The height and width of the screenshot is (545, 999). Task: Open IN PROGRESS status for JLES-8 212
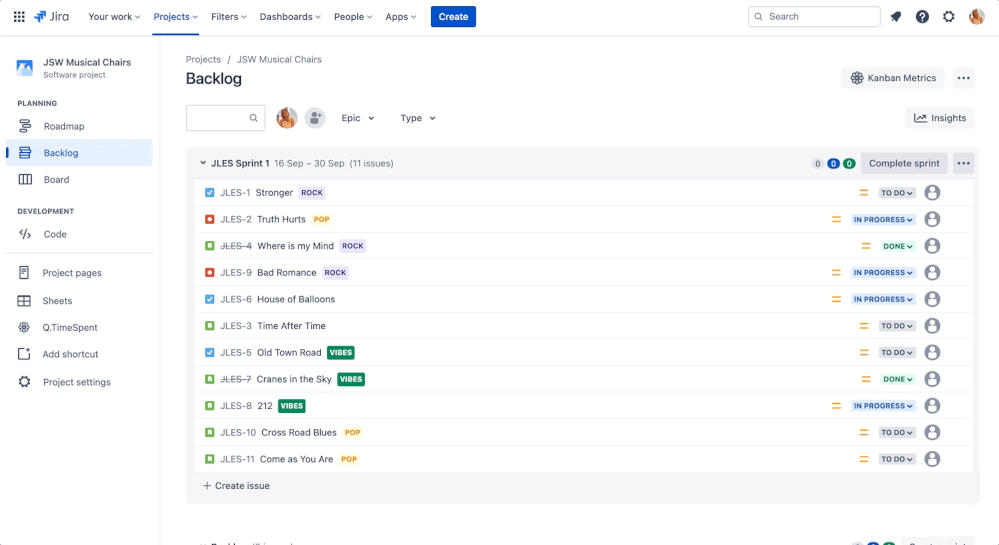[883, 406]
